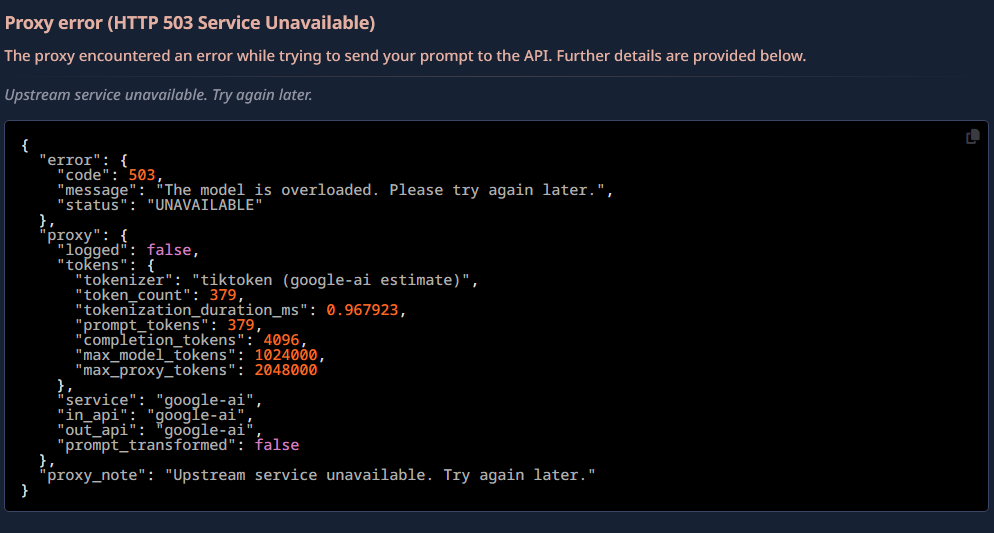Click the Proxy error HTTP 503 heading
This screenshot has height=533, width=994.
click(190, 23)
